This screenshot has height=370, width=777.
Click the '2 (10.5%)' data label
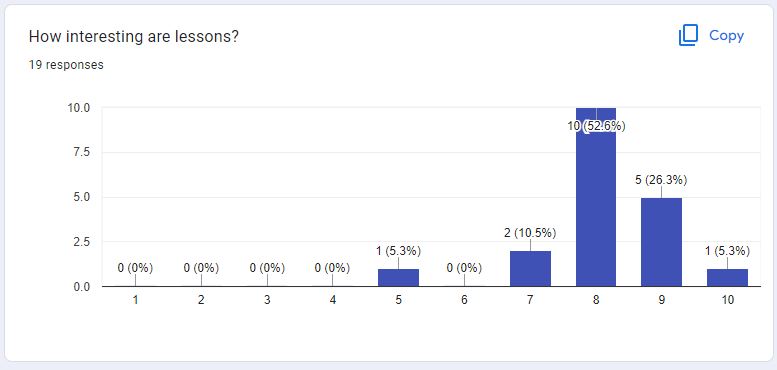pyautogui.click(x=530, y=233)
